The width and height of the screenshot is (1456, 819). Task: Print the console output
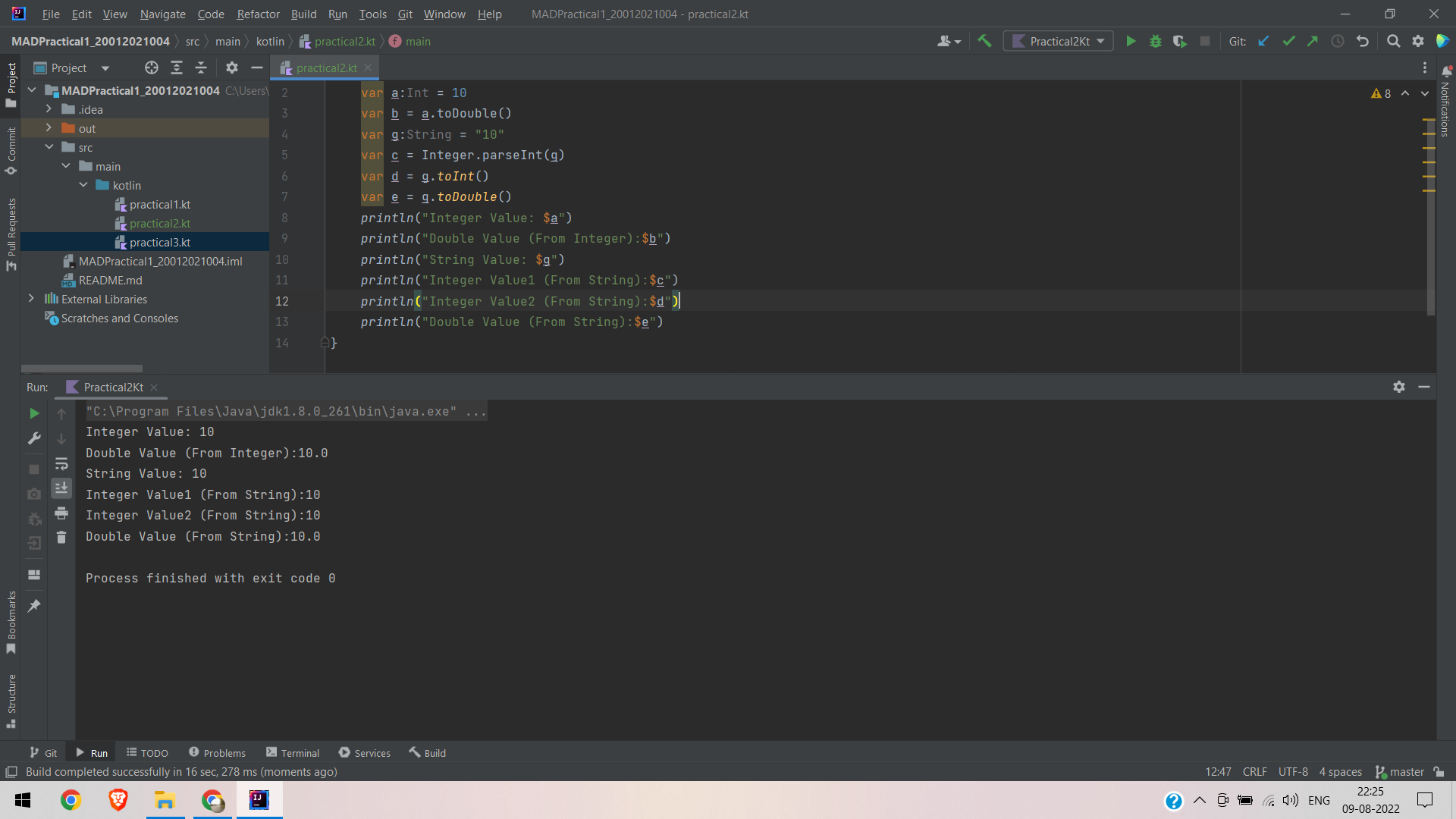(x=61, y=513)
